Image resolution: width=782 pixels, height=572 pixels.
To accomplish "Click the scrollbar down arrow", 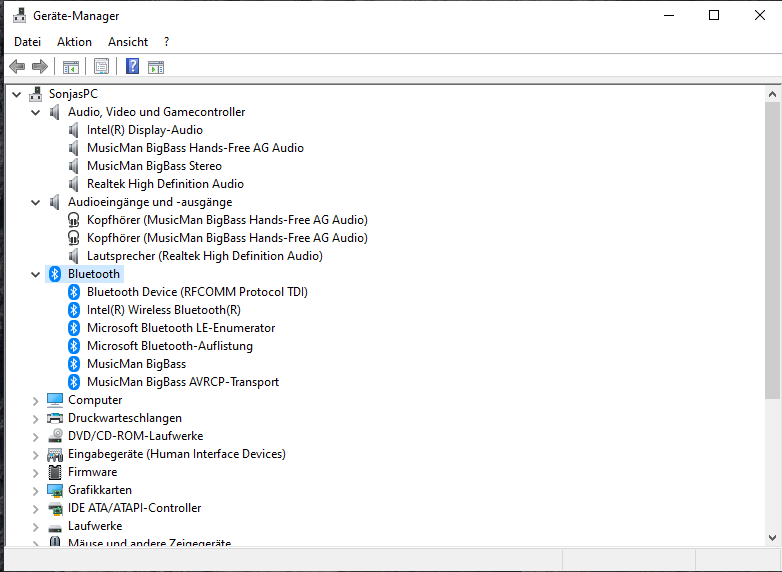I will [773, 538].
